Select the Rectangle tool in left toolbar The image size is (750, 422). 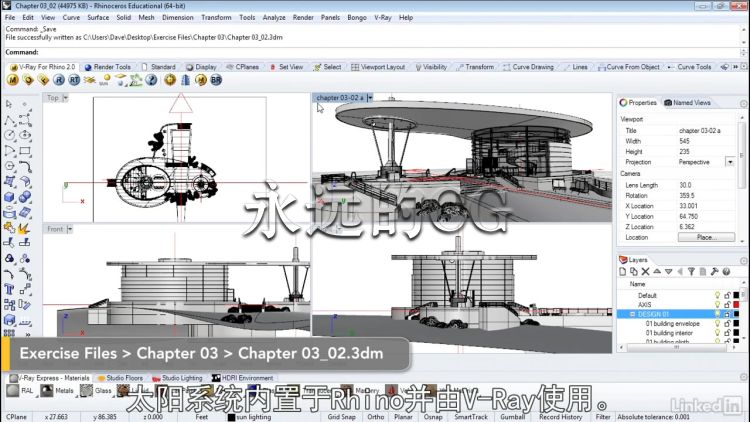[25, 151]
